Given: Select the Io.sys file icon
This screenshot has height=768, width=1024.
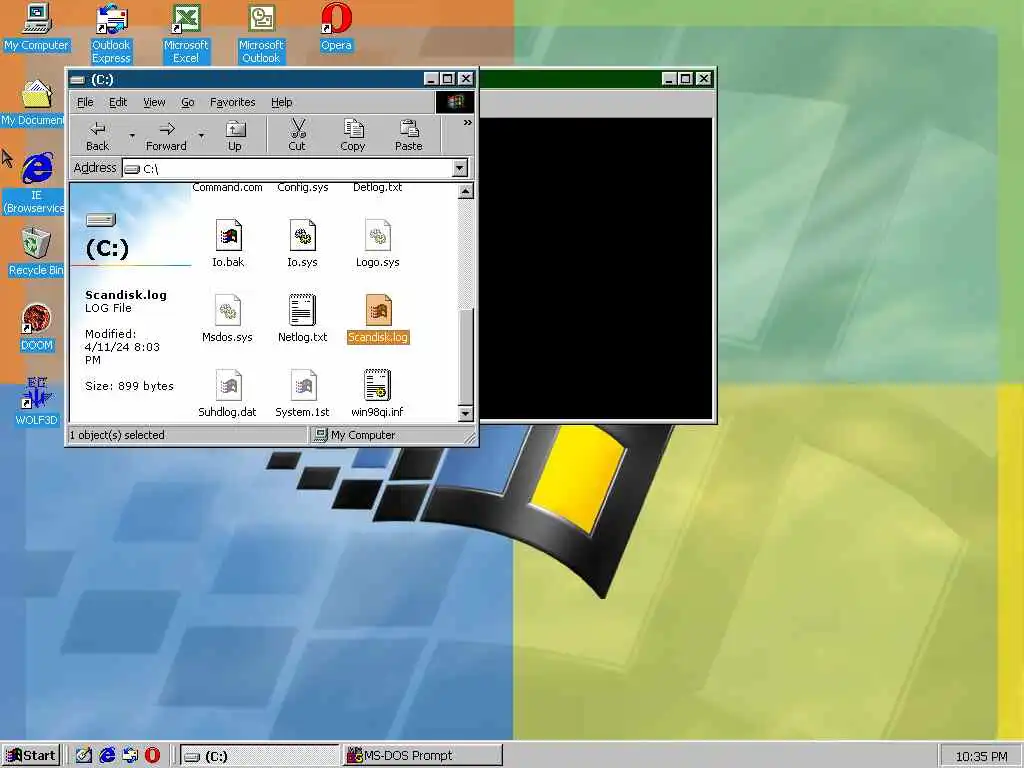Looking at the screenshot, I should pos(302,236).
